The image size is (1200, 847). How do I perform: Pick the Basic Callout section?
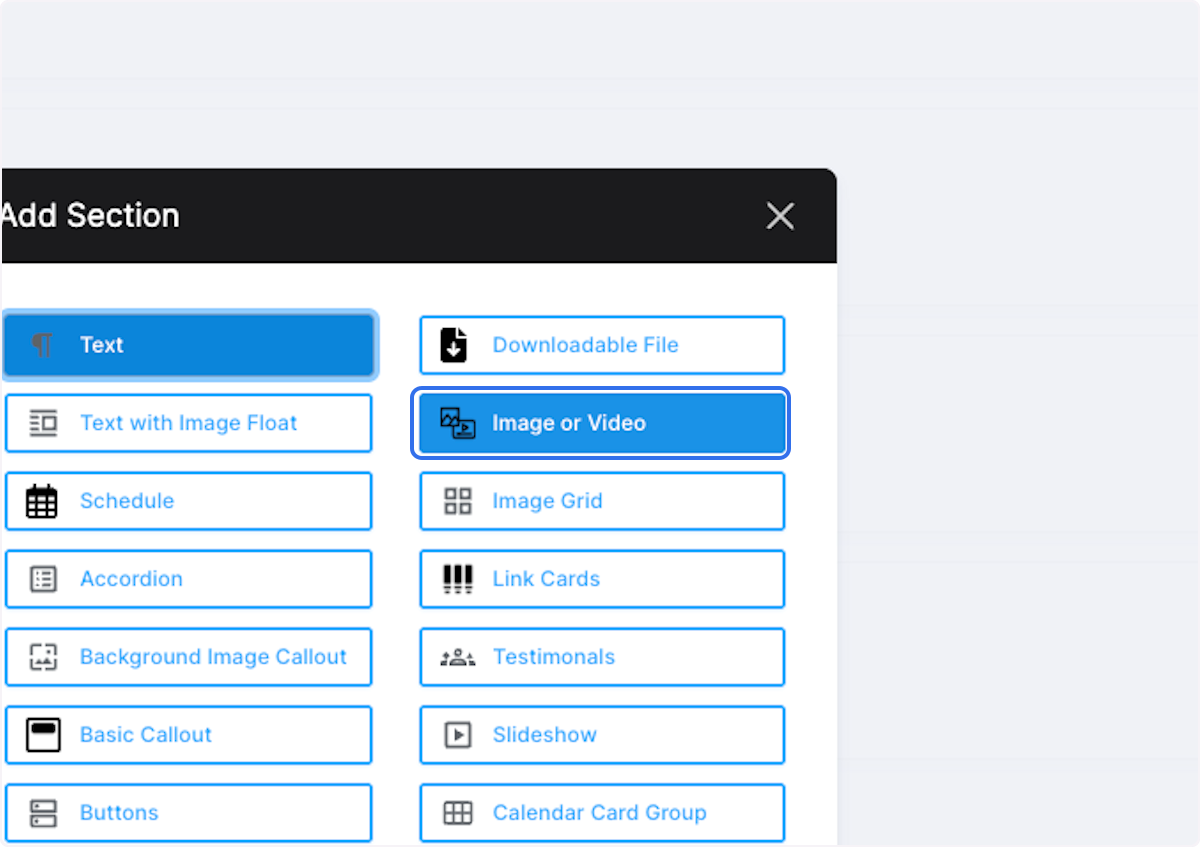(188, 735)
